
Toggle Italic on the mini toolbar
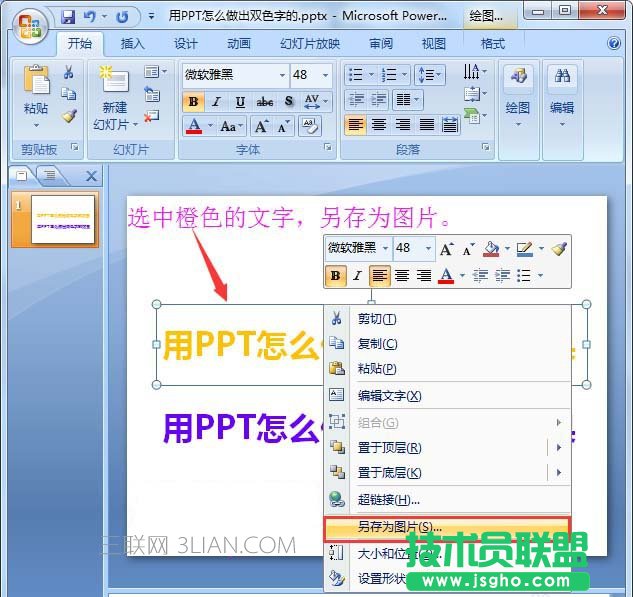pos(357,276)
